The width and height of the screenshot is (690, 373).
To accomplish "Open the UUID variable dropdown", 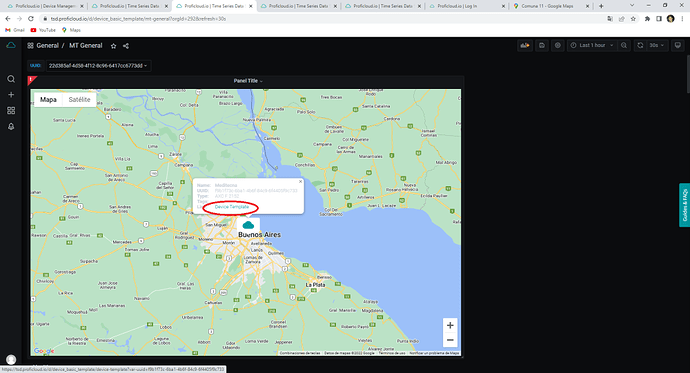I will point(98,66).
